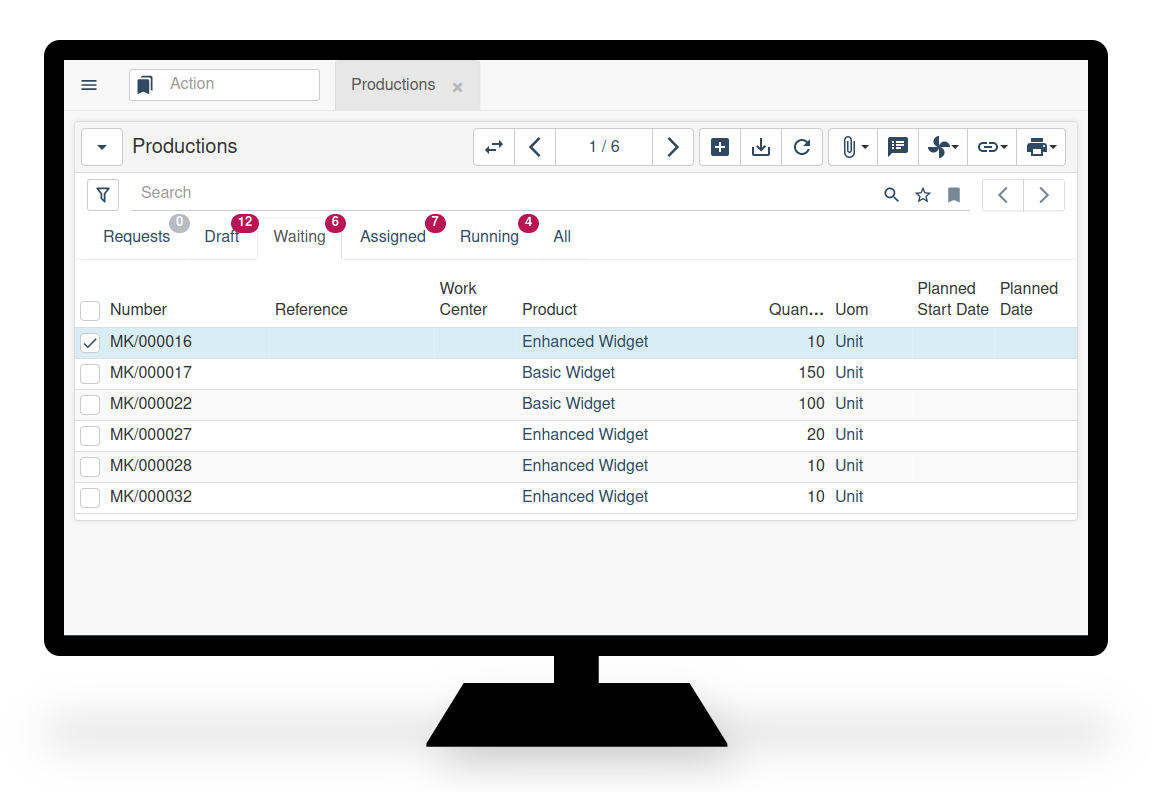
Task: Click the previous tab chevron by search
Action: [x=1003, y=195]
